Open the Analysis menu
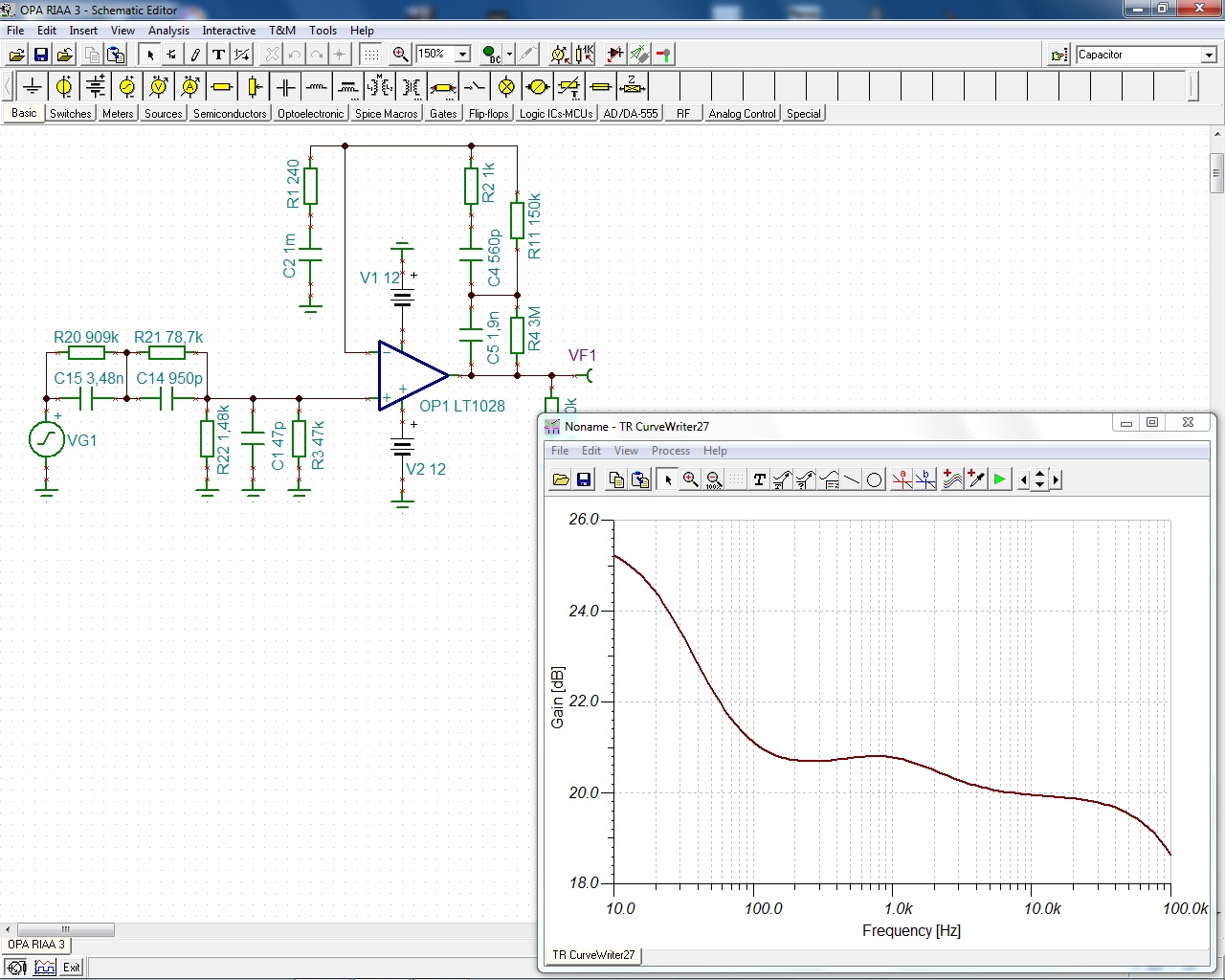1225x980 pixels. [168, 31]
